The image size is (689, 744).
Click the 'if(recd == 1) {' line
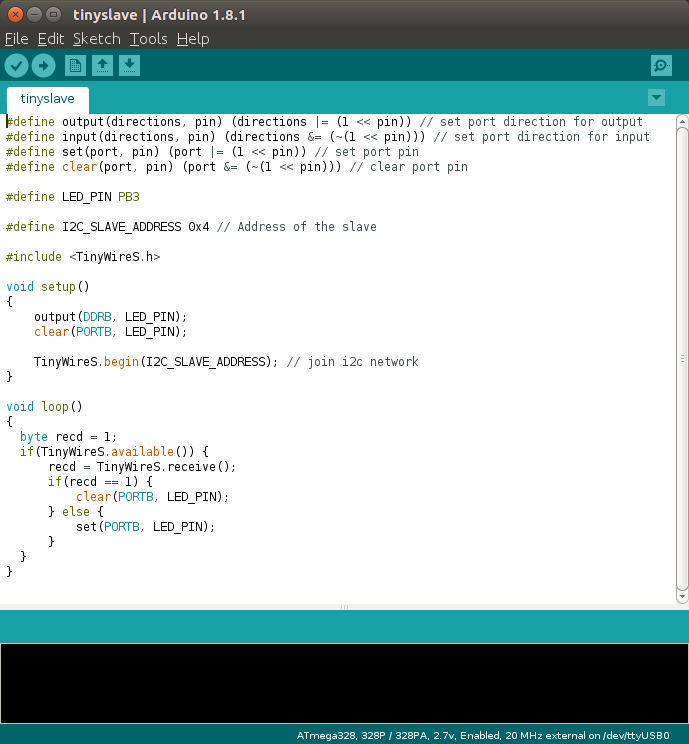[x=100, y=482]
